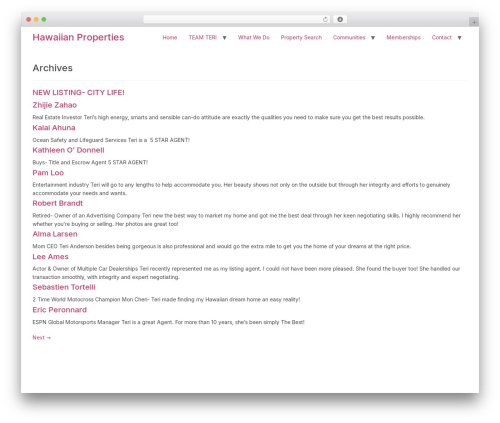Image resolution: width=500 pixels, height=423 pixels.
Task: Expand the TEAM TERI dropdown arrow
Action: 224,38
